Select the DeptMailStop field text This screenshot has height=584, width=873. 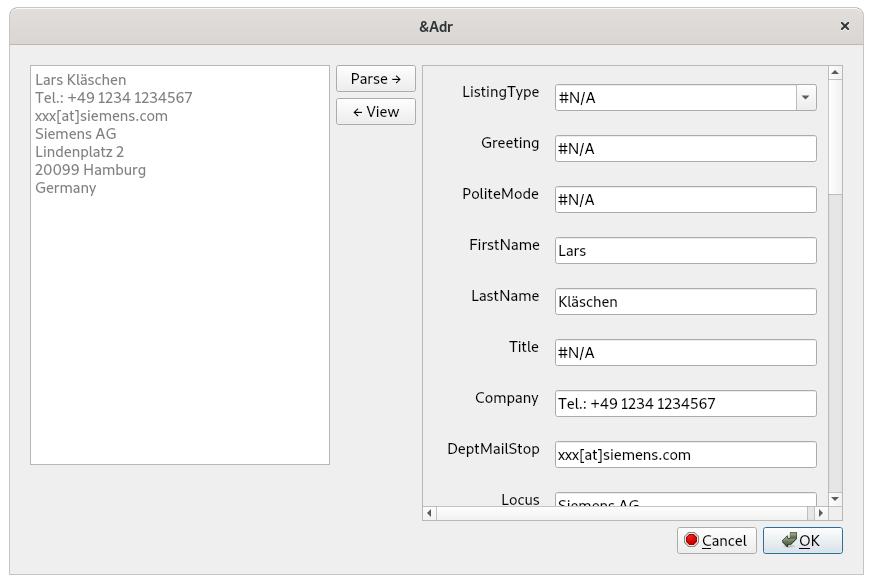685,454
